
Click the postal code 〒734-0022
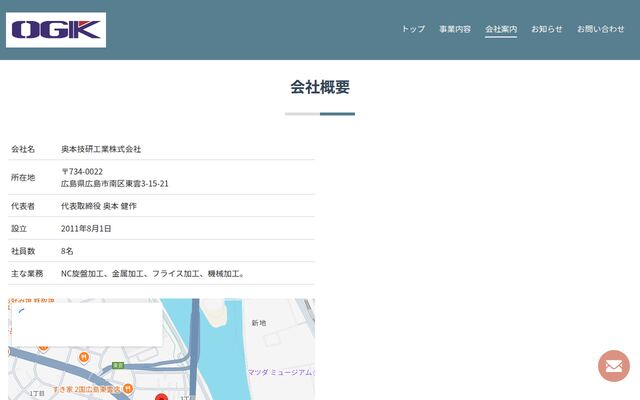(82, 171)
